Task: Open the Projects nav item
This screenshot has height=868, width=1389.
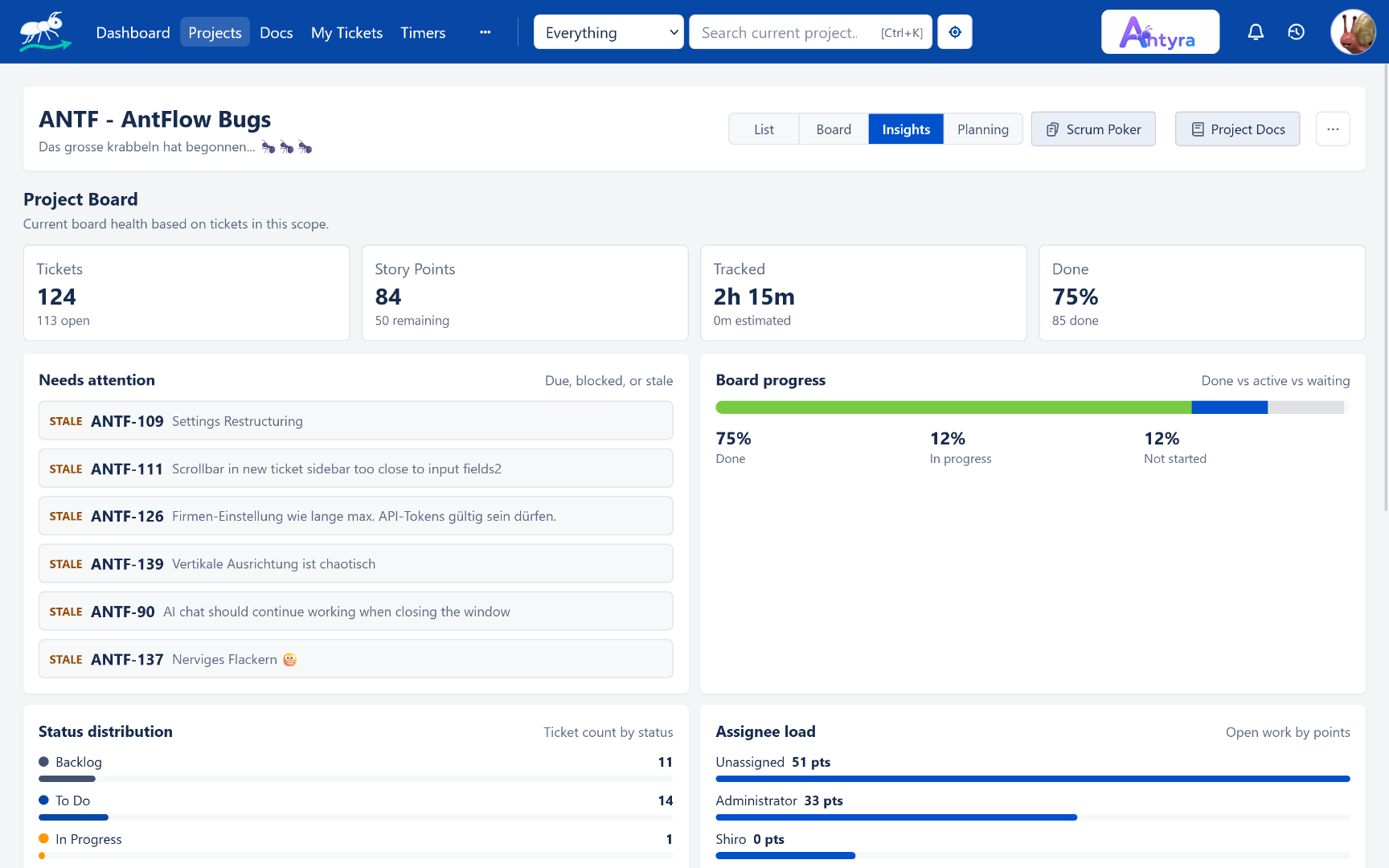Action: tap(215, 32)
